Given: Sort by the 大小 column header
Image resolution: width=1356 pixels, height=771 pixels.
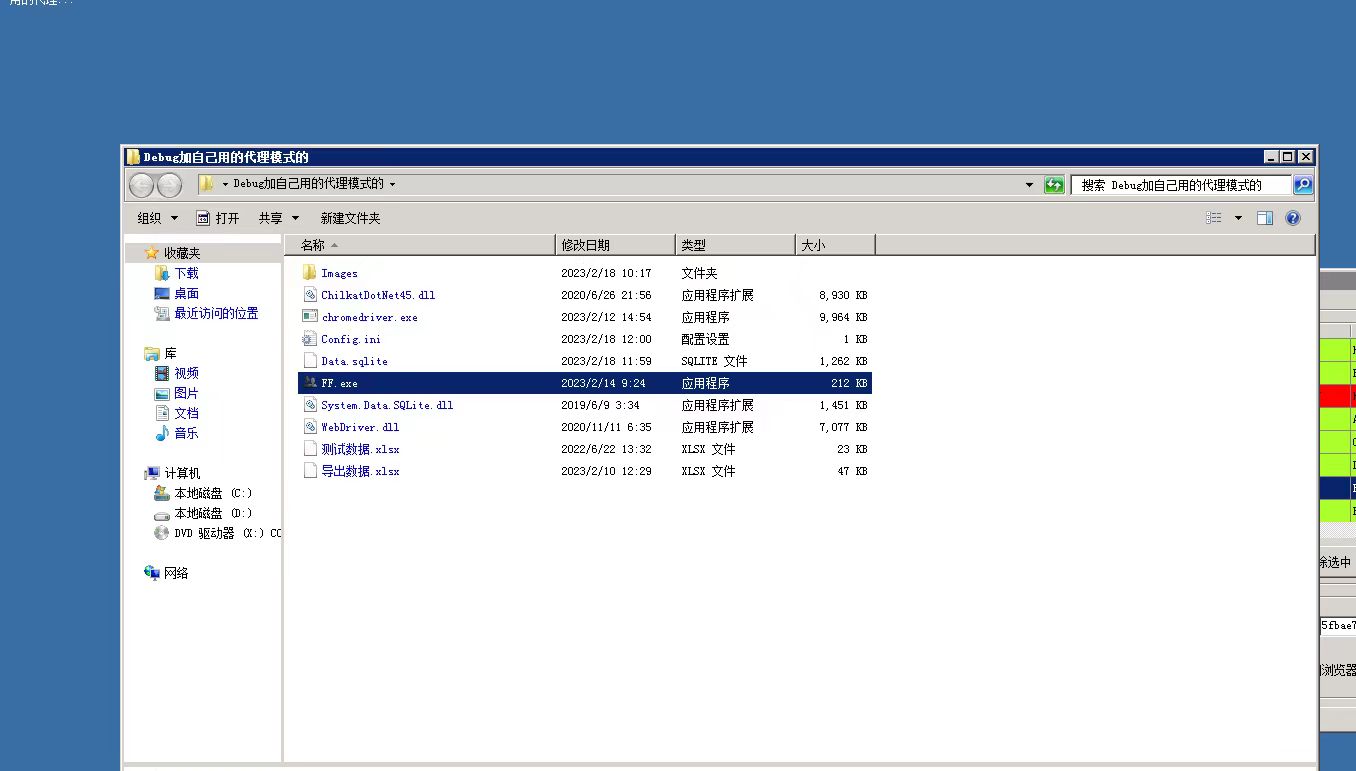Looking at the screenshot, I should (835, 245).
